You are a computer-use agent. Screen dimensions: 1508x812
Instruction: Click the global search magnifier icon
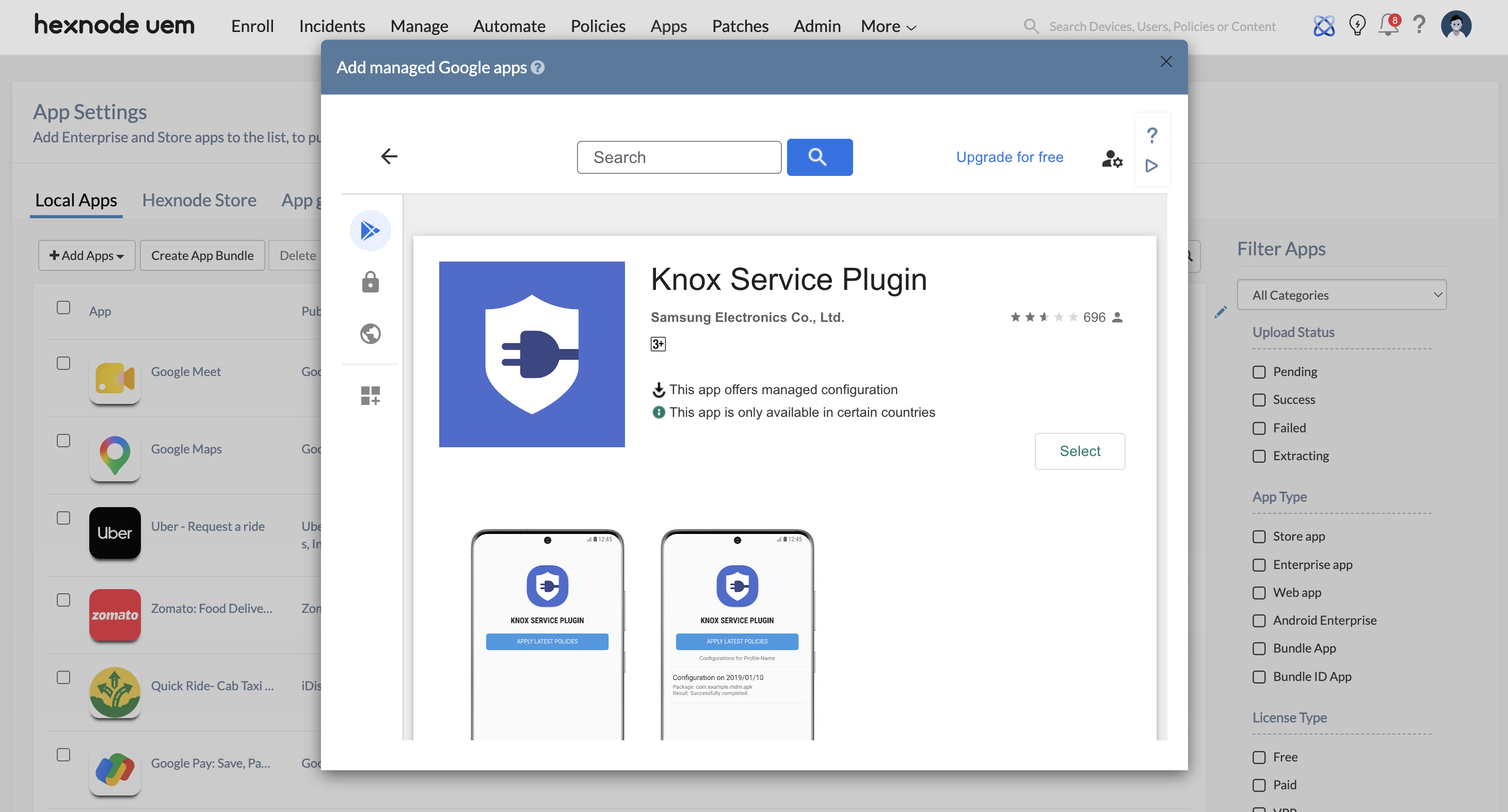1031,26
